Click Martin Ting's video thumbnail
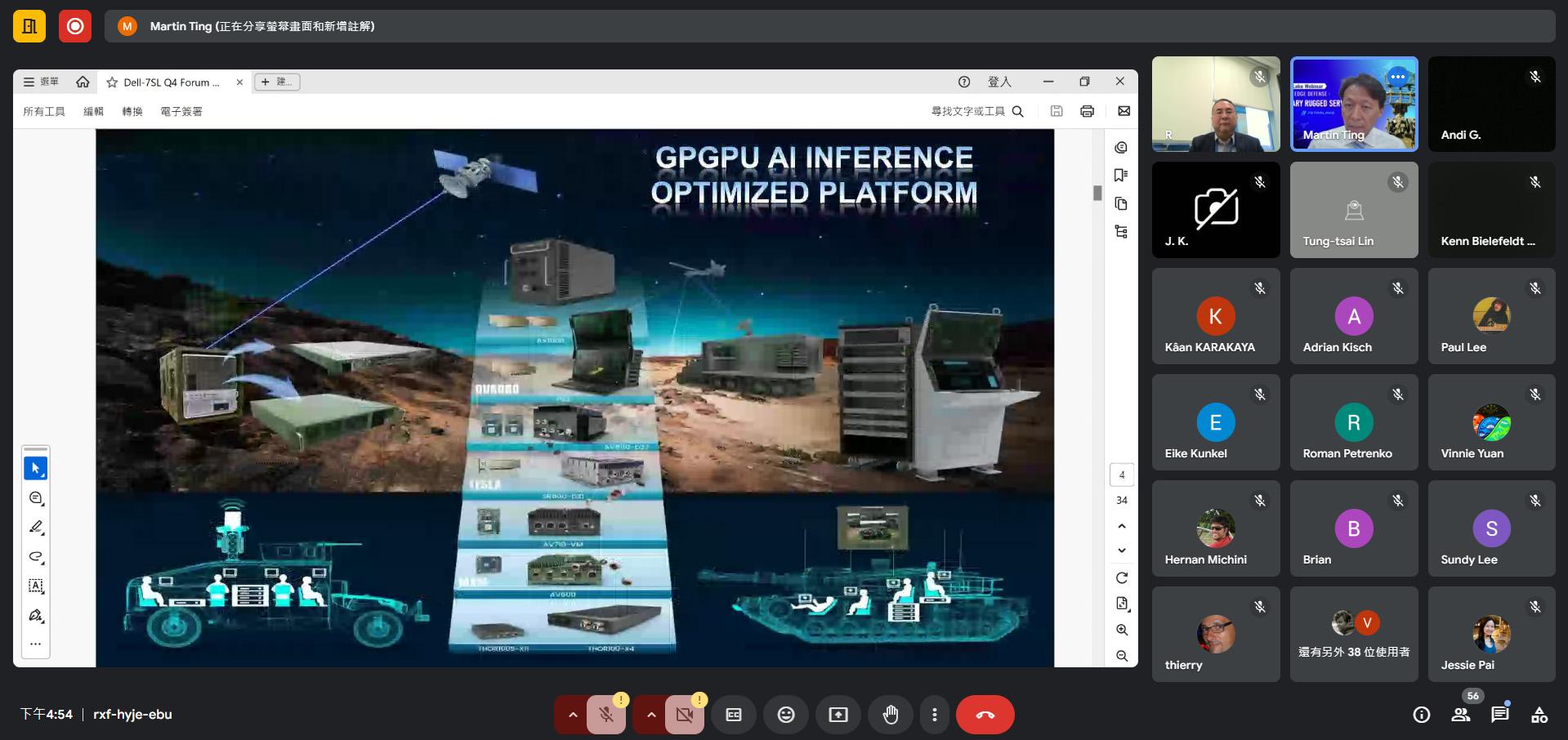 tap(1354, 104)
